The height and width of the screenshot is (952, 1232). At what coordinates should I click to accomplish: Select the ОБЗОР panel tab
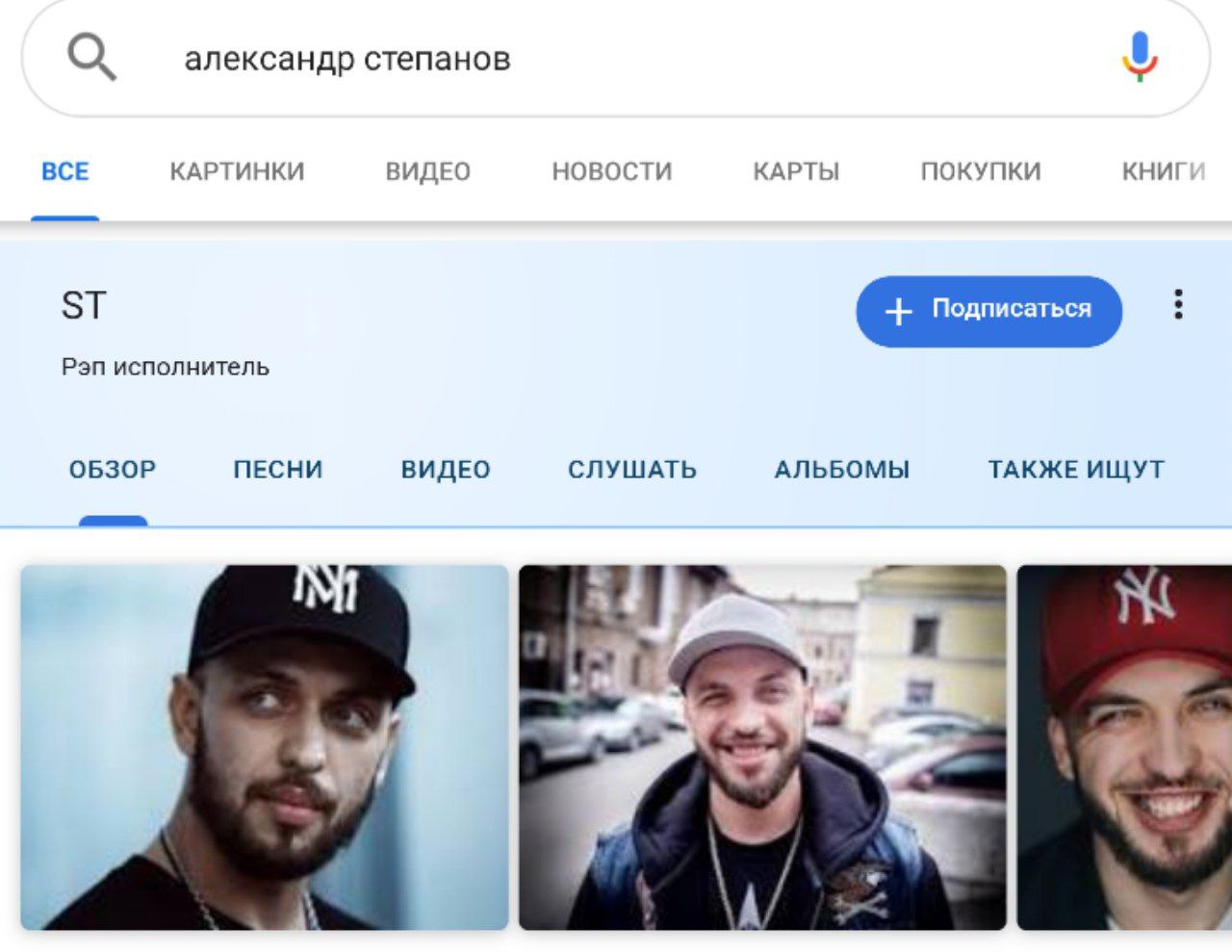click(x=113, y=470)
